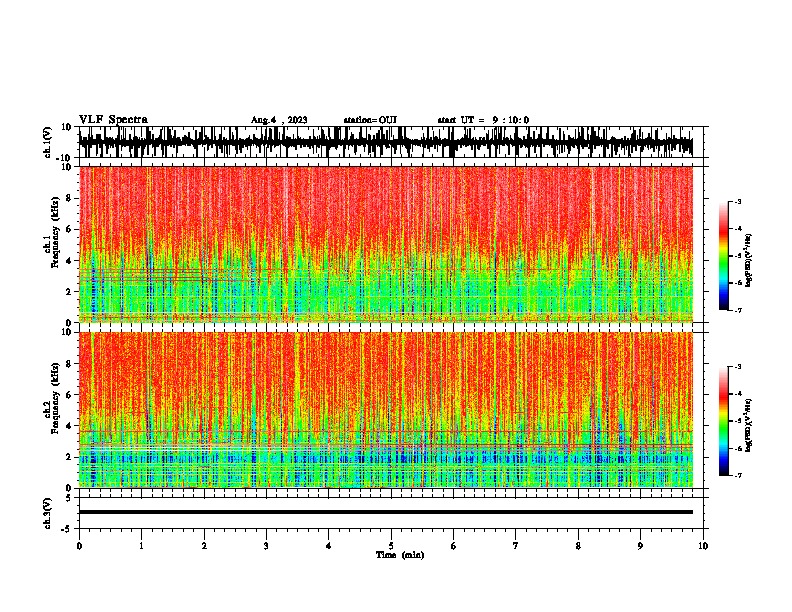Select the "start UT = 9 : 10: 0" label
The height and width of the screenshot is (612, 792).
483,120
